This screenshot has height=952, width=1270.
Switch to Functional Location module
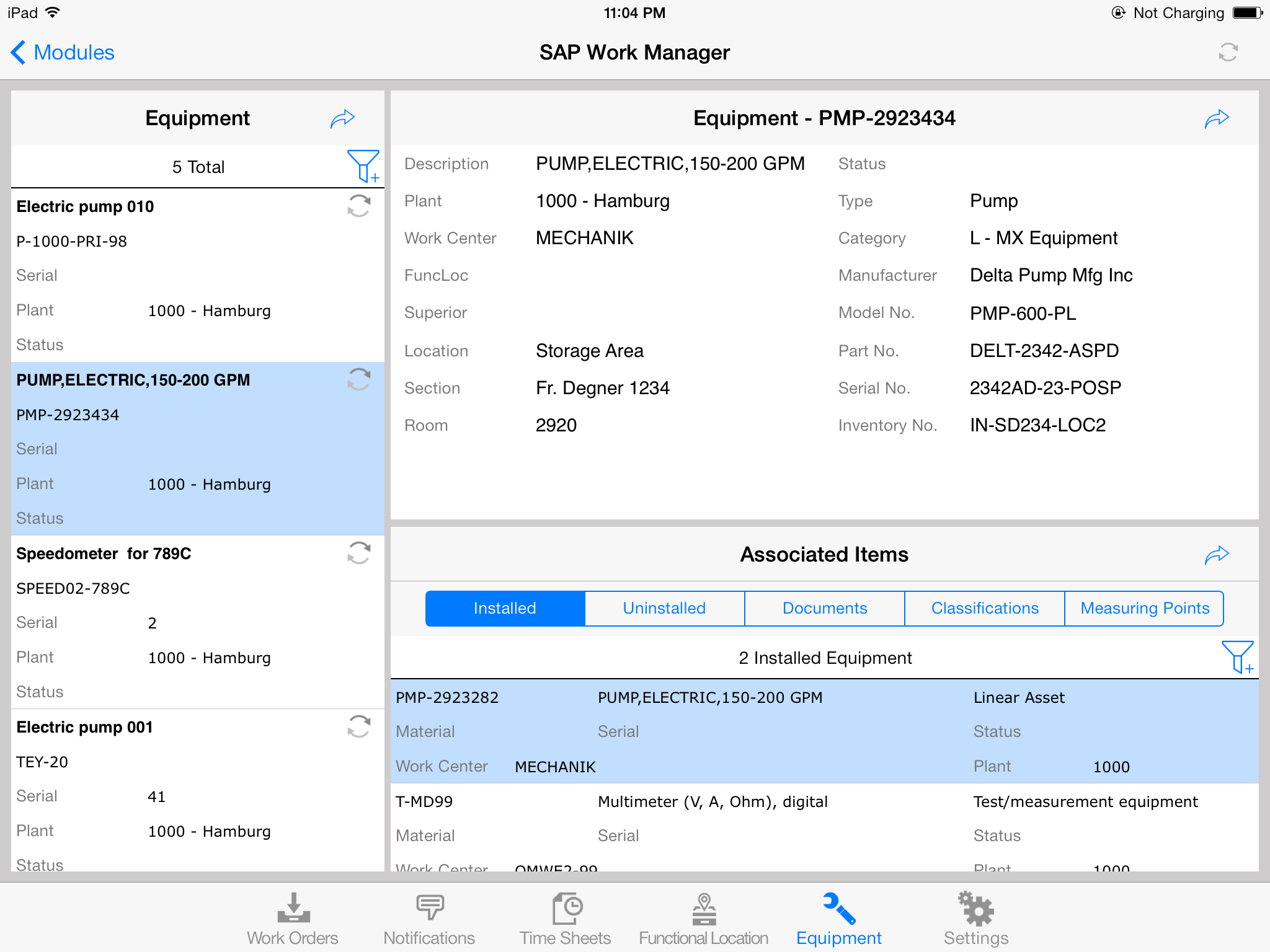[x=703, y=919]
